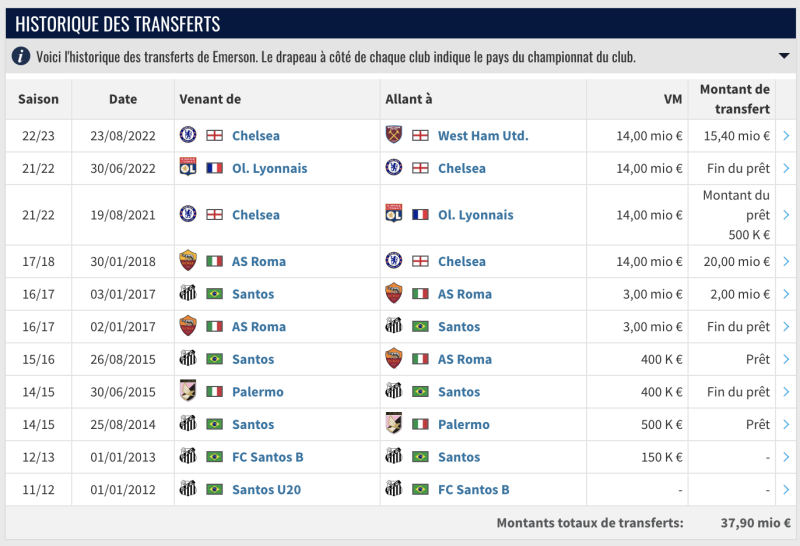The width and height of the screenshot is (800, 546).
Task: Open the FC Santos B destination link
Action: pyautogui.click(x=474, y=489)
